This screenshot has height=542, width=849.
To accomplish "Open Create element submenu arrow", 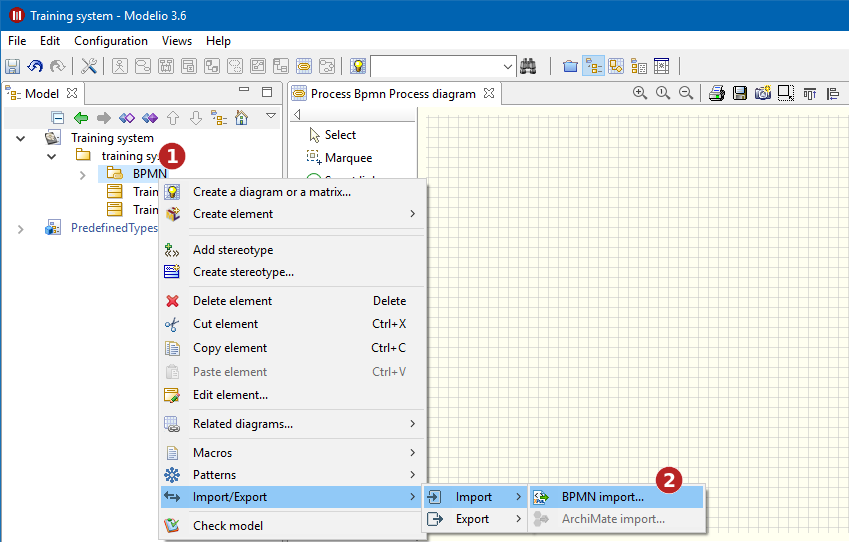I will pyautogui.click(x=413, y=213).
